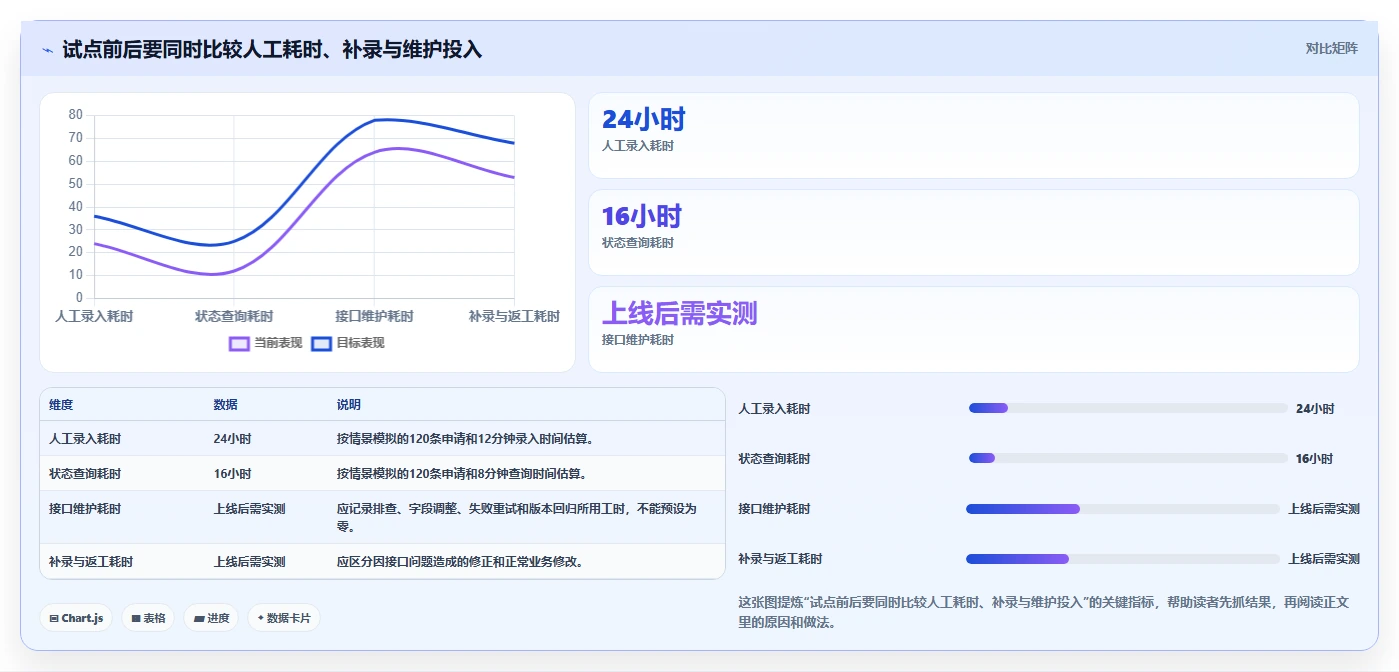Click the 数据 column header
Screen dimensions: 1399x672
[x=225, y=405]
